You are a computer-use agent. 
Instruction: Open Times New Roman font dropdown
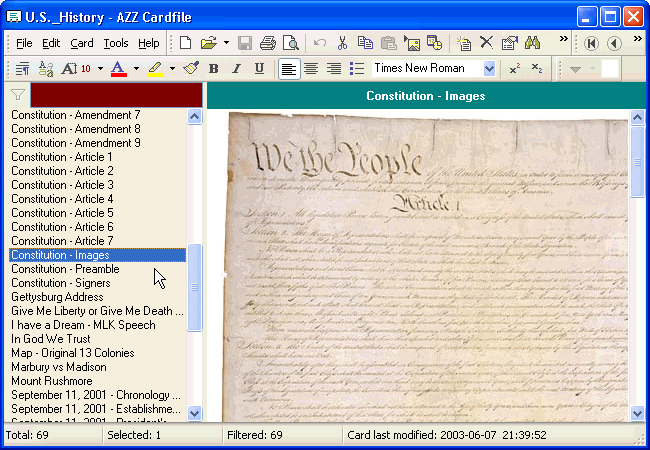click(489, 68)
